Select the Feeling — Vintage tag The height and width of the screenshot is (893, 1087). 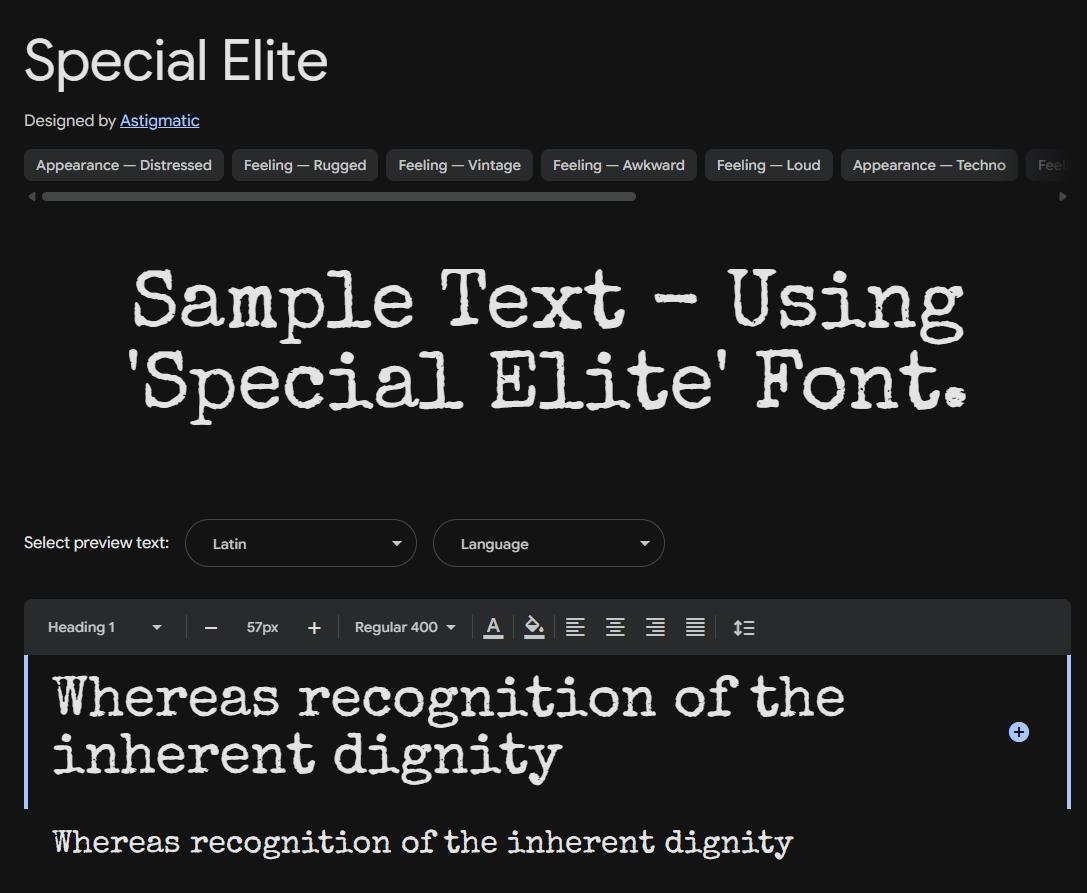pyautogui.click(x=459, y=165)
